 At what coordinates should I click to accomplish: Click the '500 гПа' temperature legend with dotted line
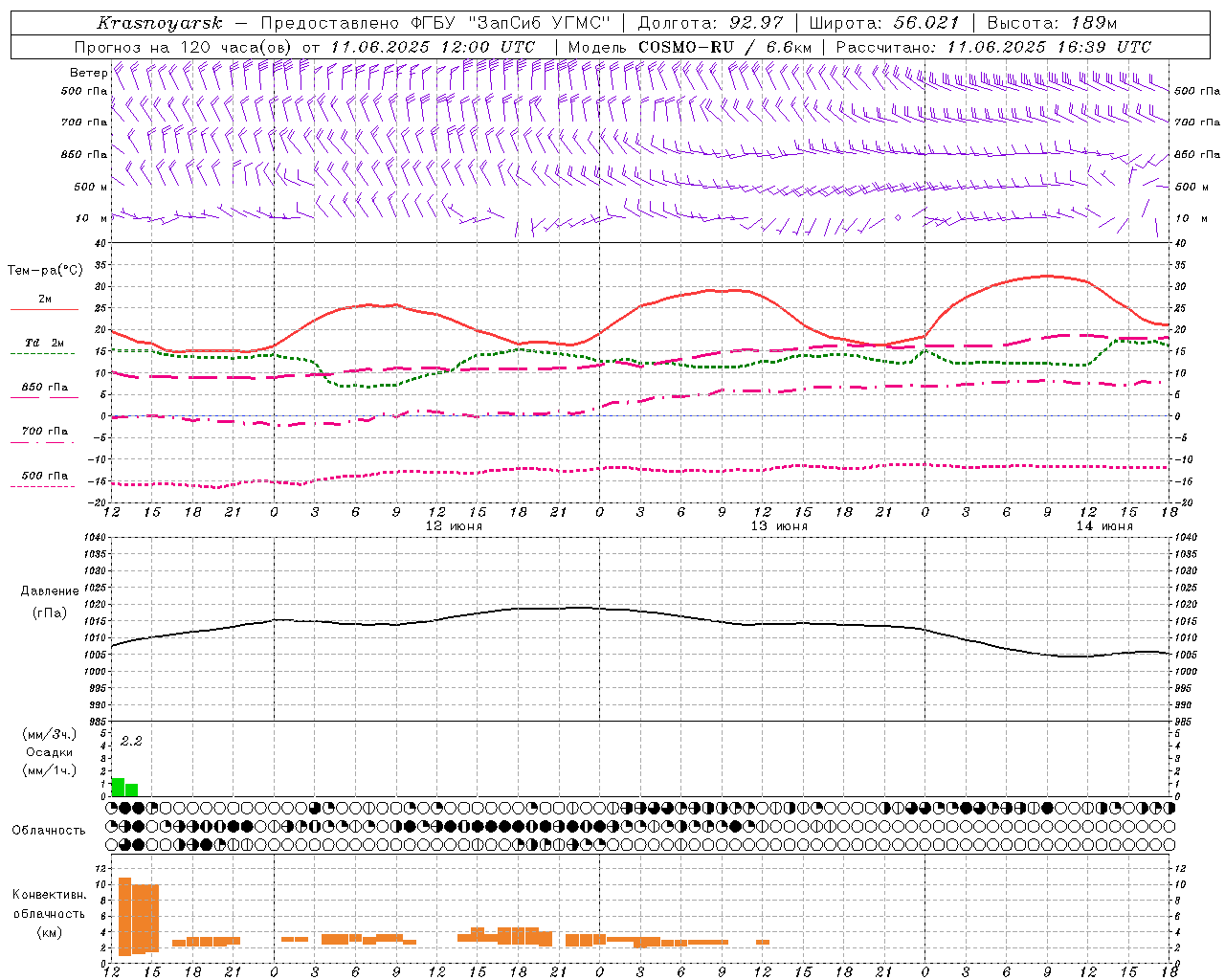coord(45,475)
